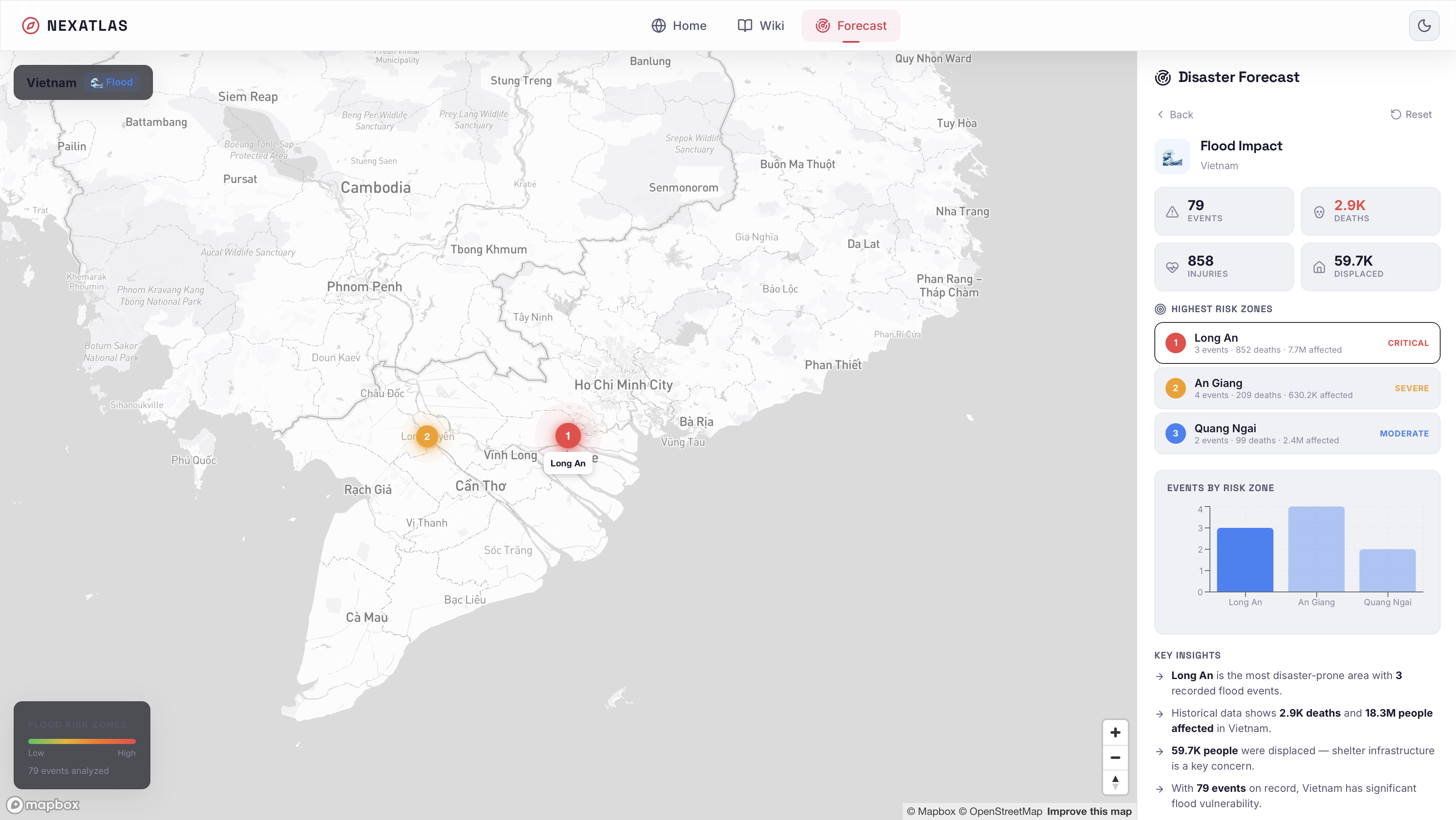
Task: Click the flood risk gradient bar
Action: 82,741
